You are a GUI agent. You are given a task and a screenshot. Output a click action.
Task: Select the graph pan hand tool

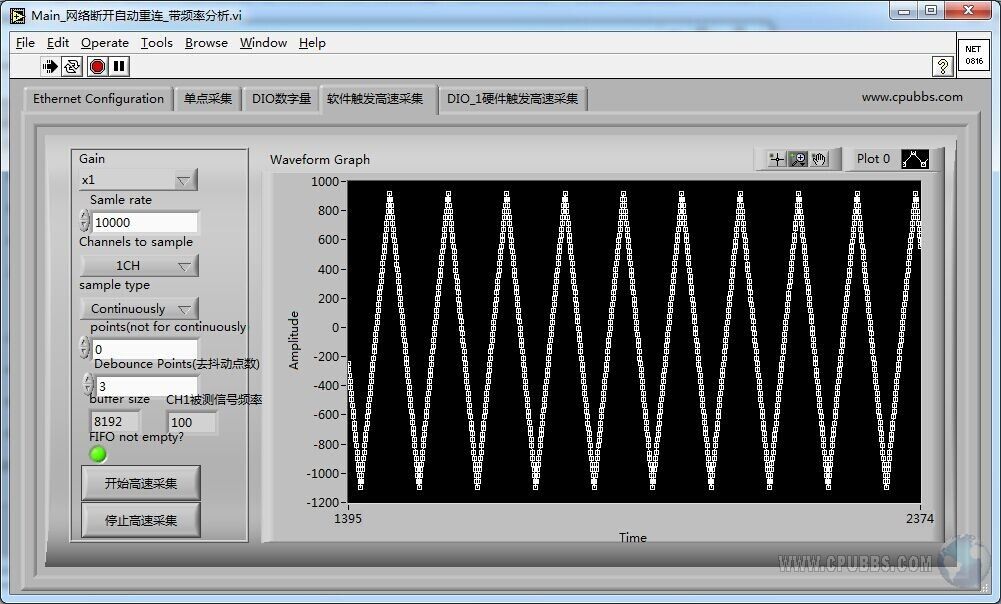[819, 159]
